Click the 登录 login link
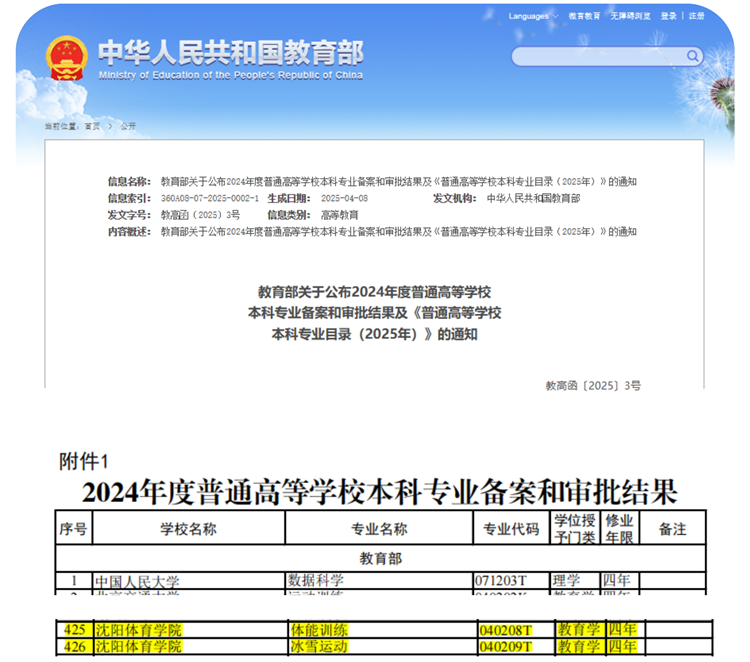This screenshot has width=750, height=662. [x=669, y=16]
